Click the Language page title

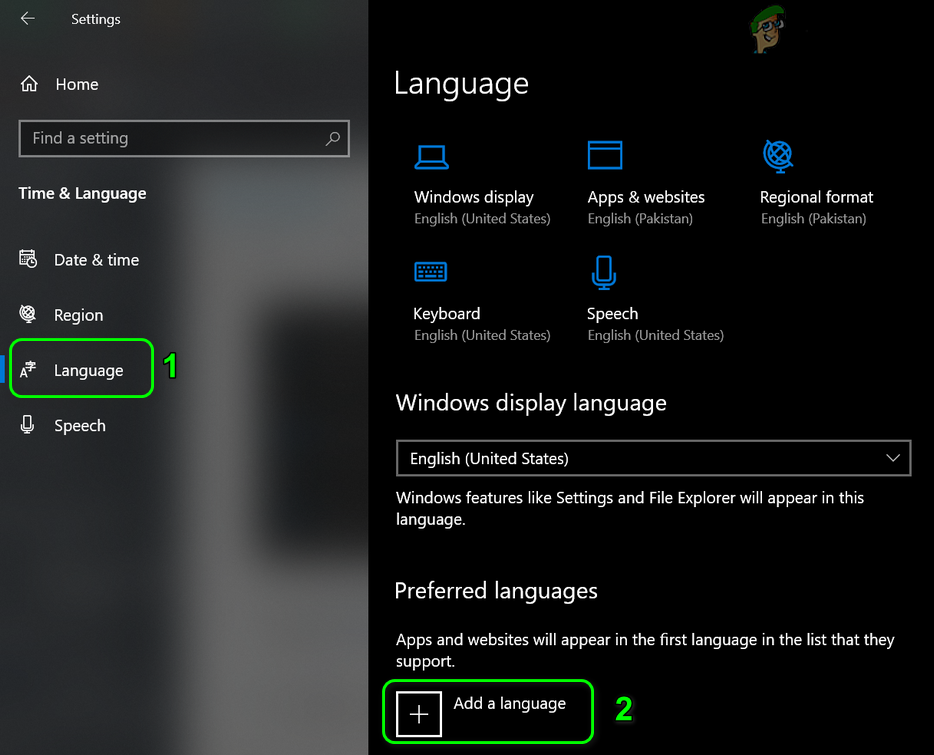[x=462, y=85]
